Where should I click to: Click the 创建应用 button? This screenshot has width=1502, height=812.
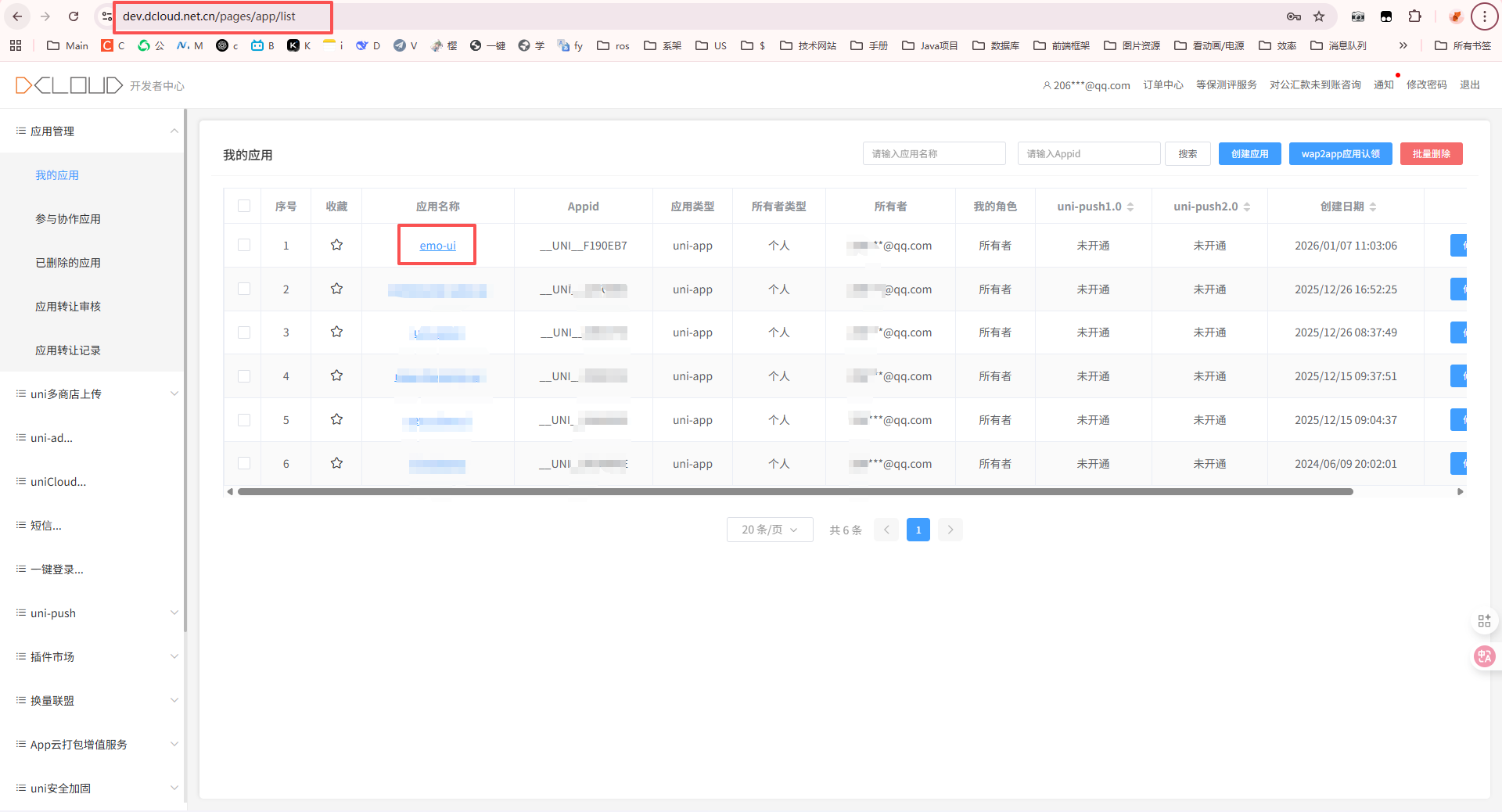1249,153
